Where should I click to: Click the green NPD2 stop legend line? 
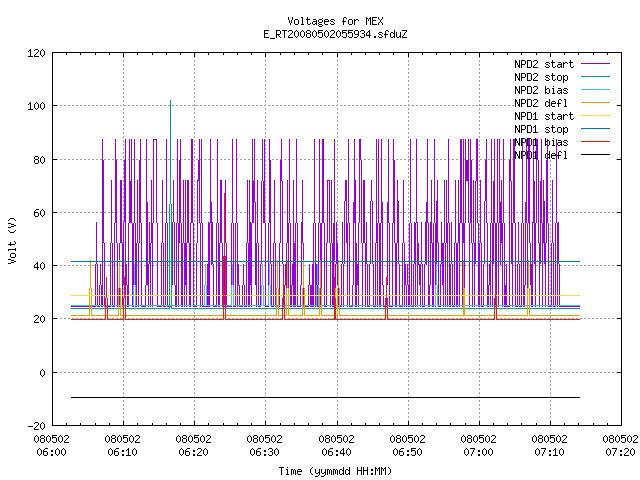pyautogui.click(x=595, y=77)
